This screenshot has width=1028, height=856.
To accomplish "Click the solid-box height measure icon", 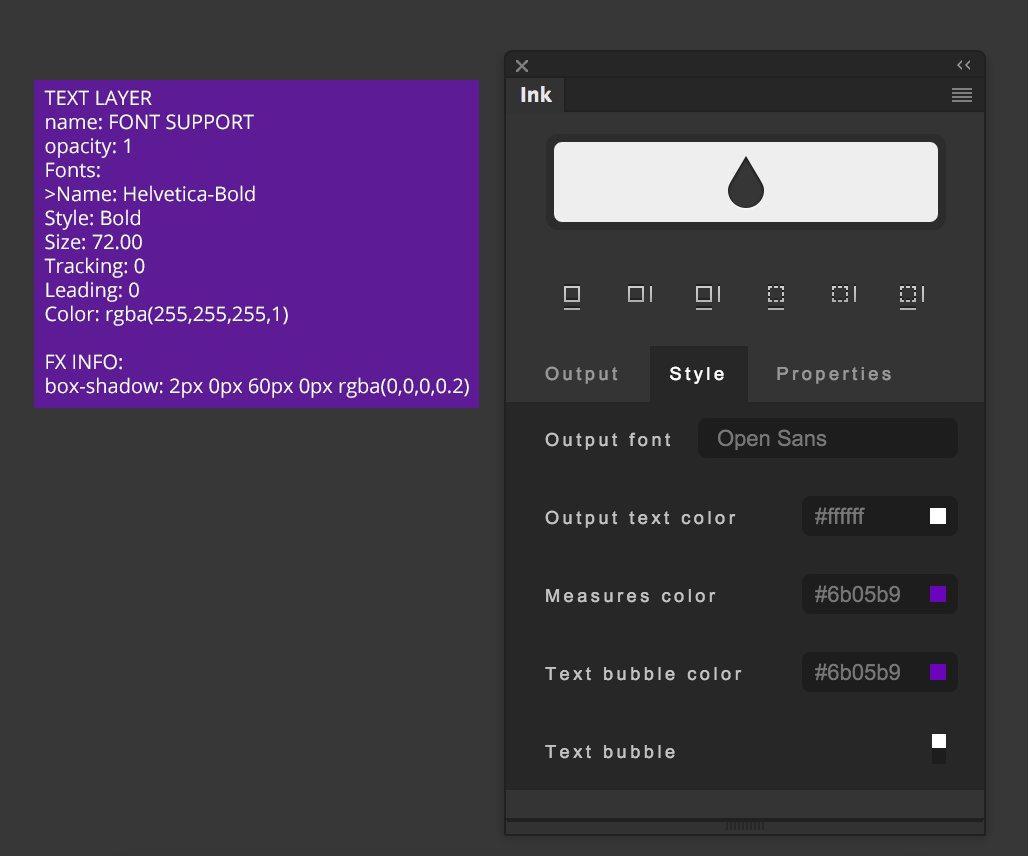I will (x=640, y=294).
